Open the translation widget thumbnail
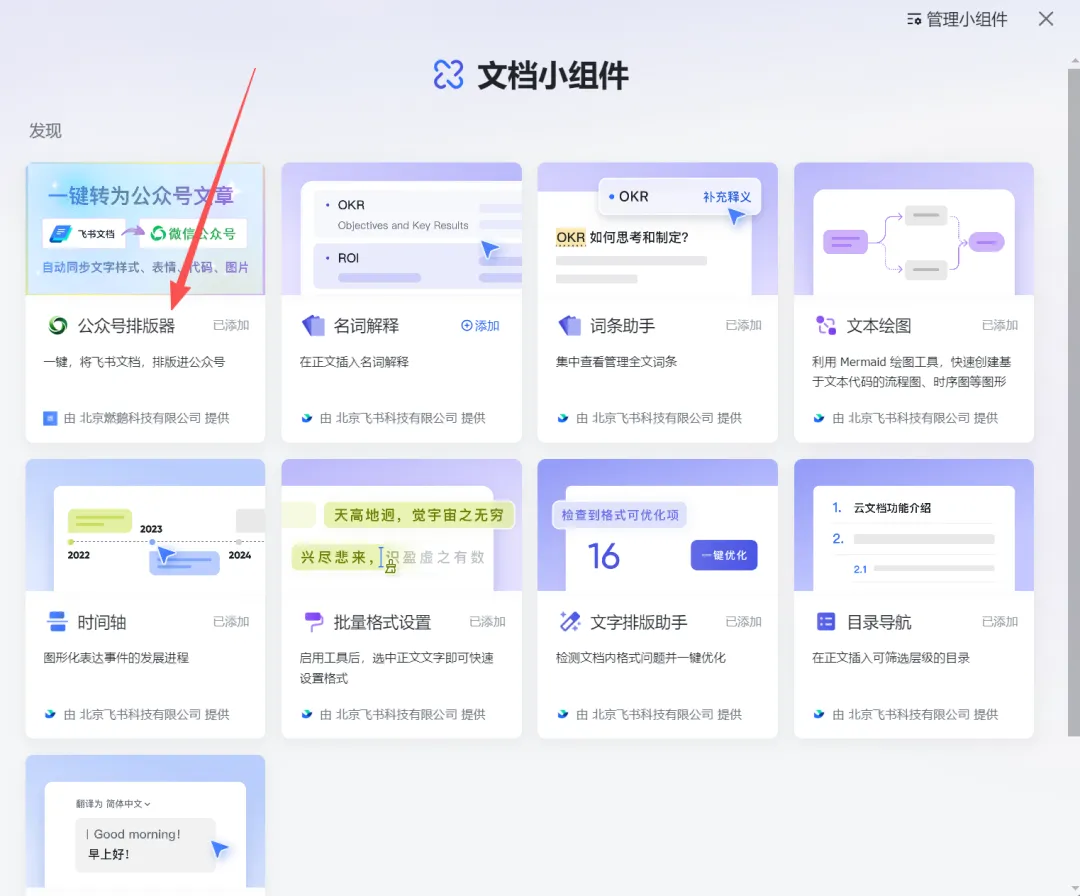Image resolution: width=1080 pixels, height=896 pixels. (145, 821)
